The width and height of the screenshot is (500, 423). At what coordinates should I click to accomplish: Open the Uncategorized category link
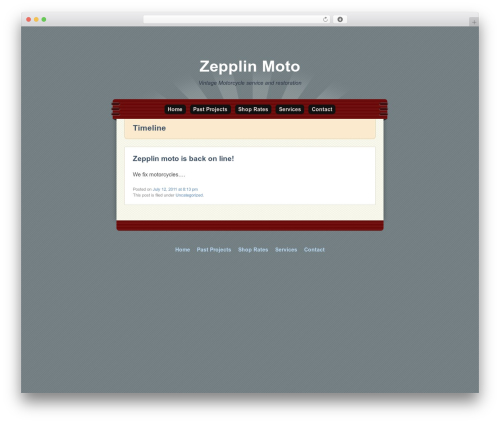click(189, 195)
